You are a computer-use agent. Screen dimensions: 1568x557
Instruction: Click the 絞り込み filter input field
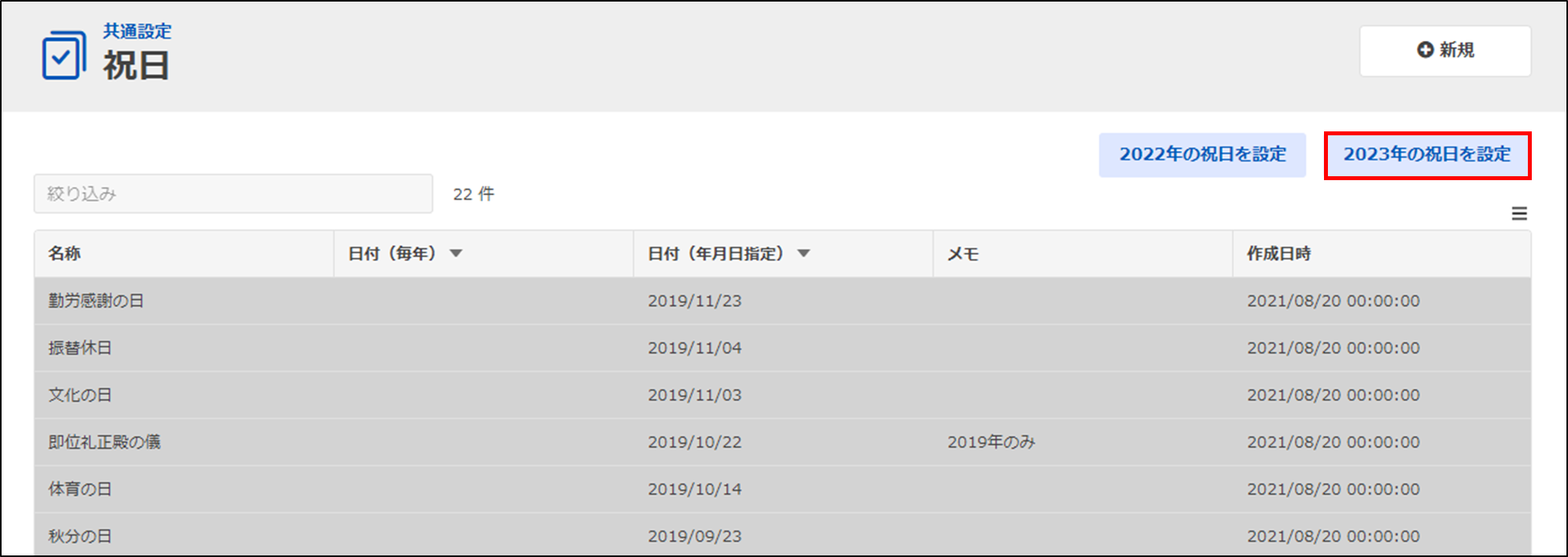(x=233, y=194)
